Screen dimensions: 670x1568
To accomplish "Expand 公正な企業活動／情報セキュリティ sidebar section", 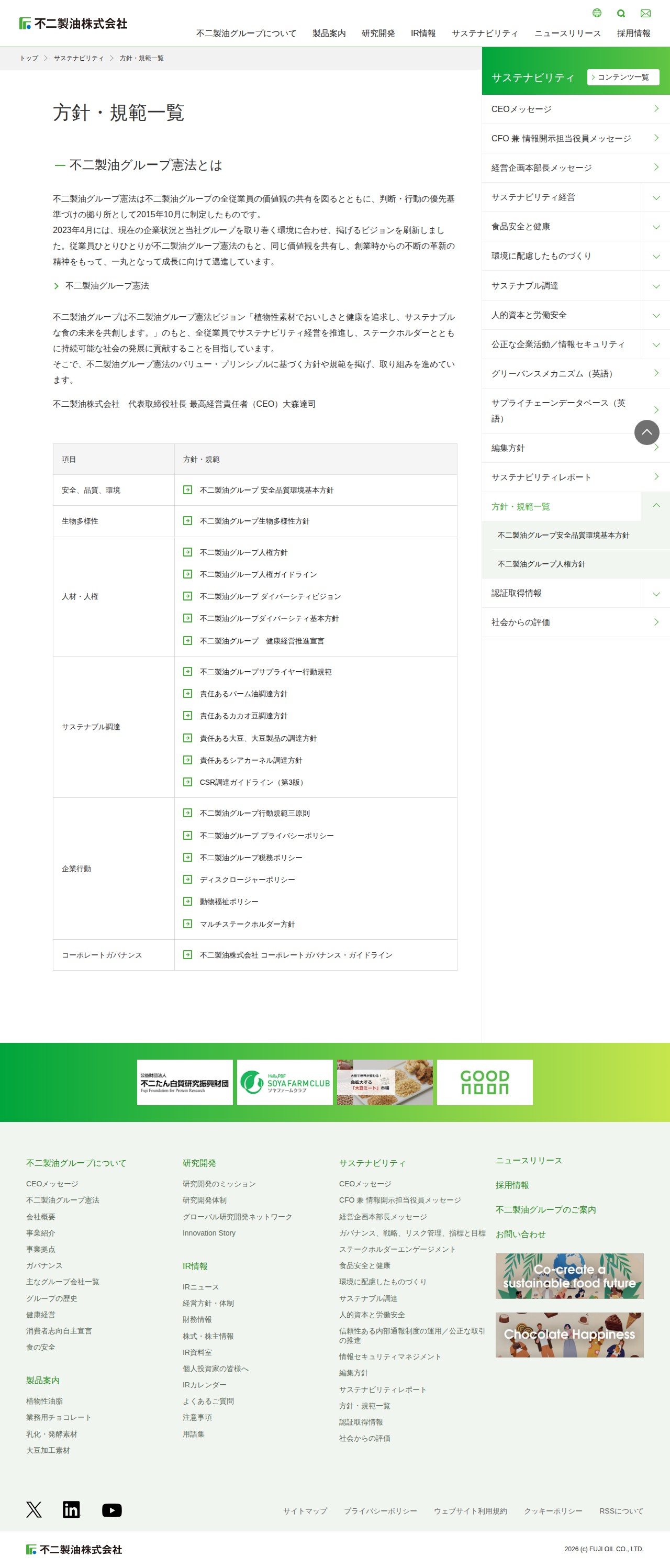I will 655,344.
